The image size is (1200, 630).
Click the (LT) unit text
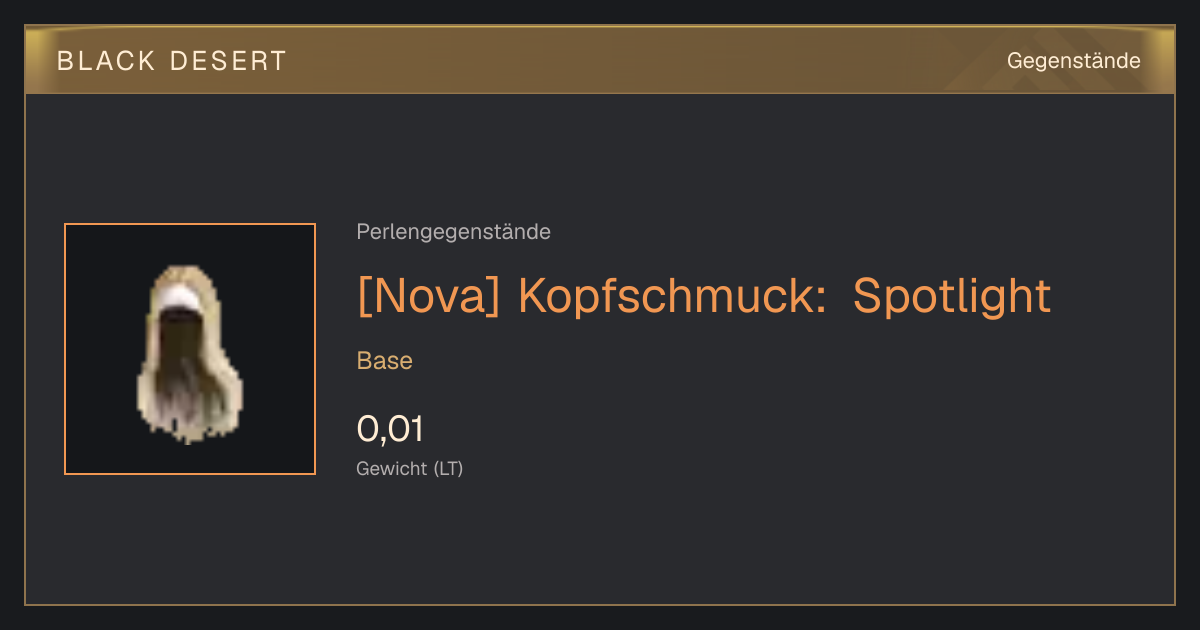(448, 468)
